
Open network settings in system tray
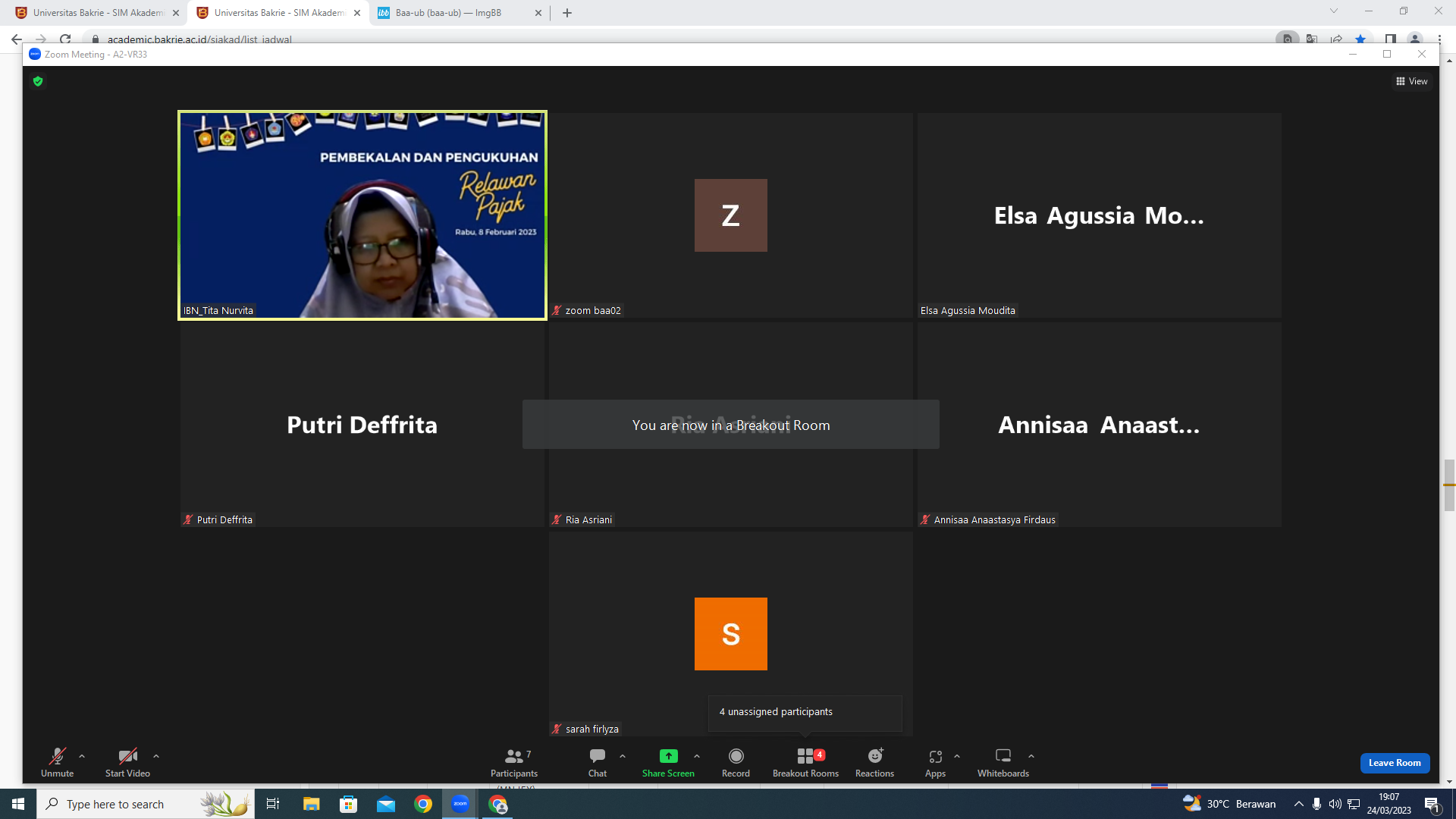coord(1354,804)
